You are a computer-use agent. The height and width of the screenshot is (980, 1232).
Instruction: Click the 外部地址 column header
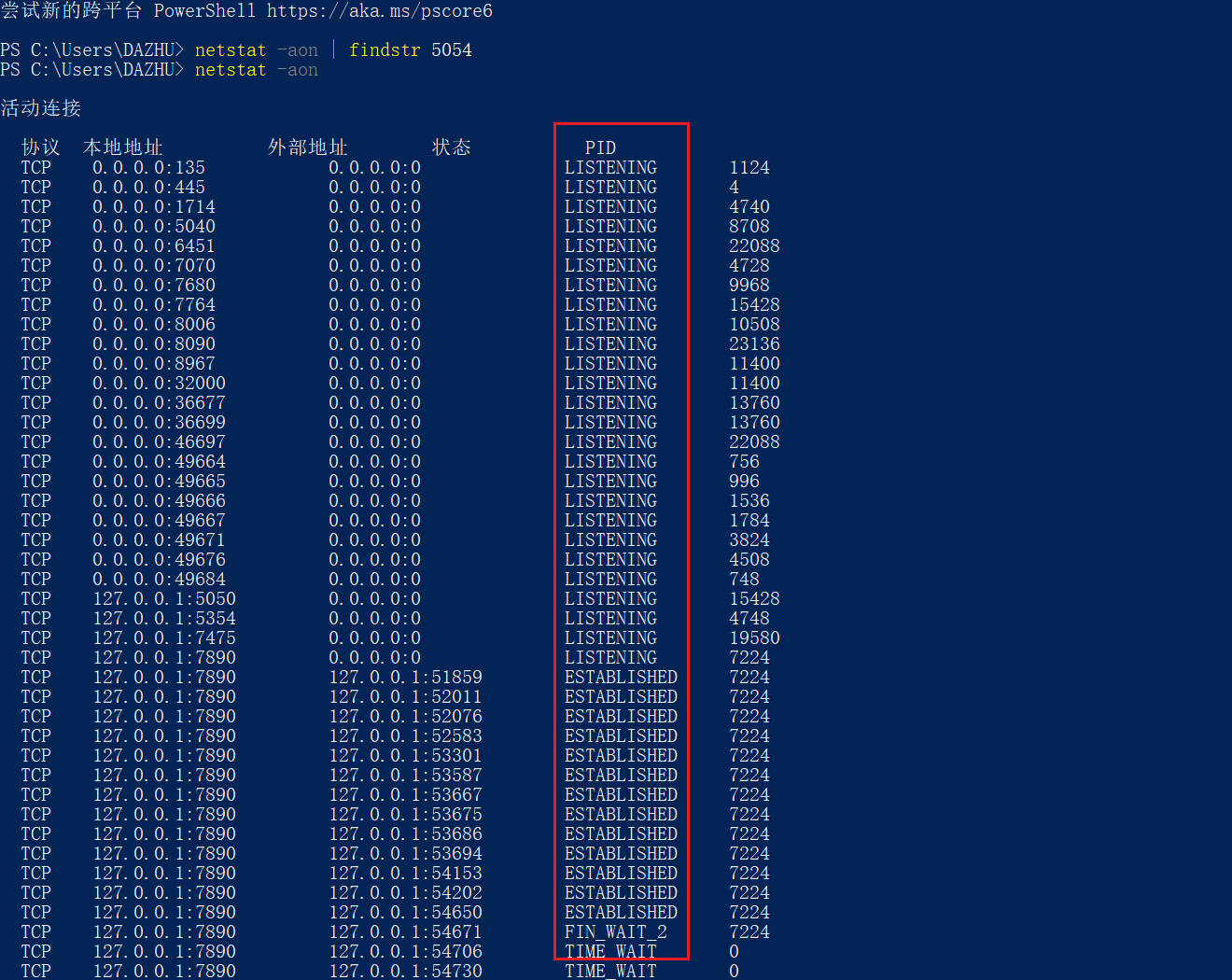pyautogui.click(x=307, y=147)
